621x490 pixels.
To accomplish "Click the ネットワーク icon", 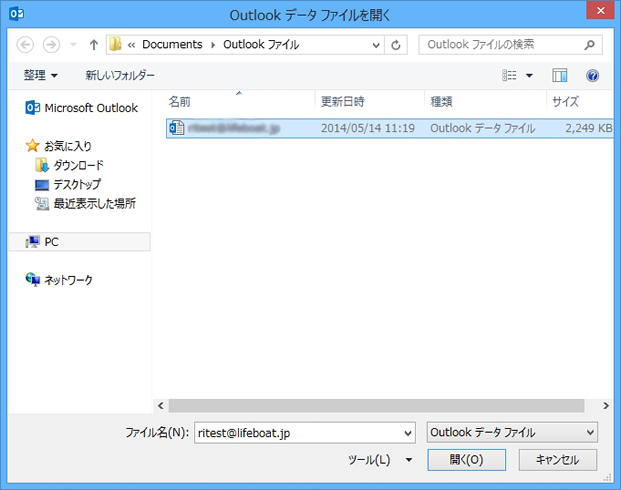I will pyautogui.click(x=32, y=279).
